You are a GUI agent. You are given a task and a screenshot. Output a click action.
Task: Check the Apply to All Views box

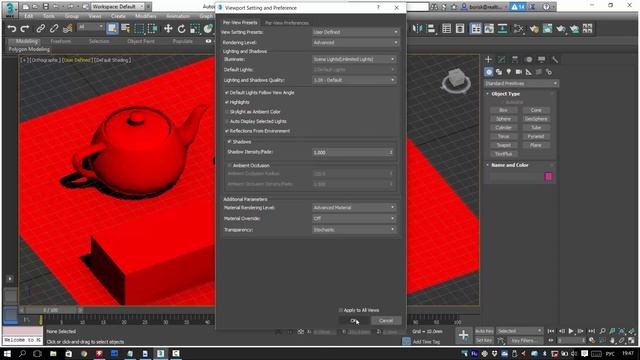point(341,310)
